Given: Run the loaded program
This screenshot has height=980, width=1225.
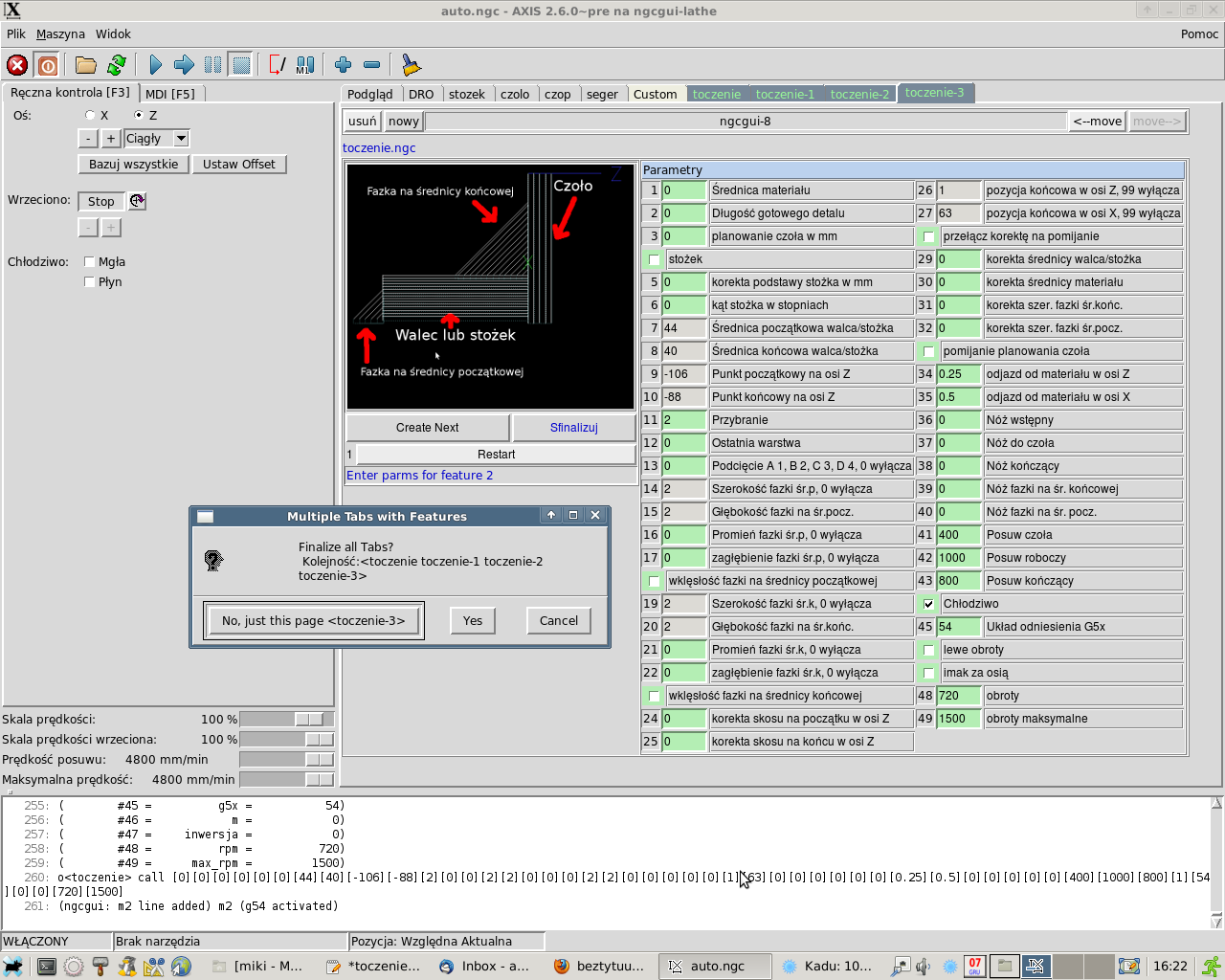Looking at the screenshot, I should [x=155, y=65].
